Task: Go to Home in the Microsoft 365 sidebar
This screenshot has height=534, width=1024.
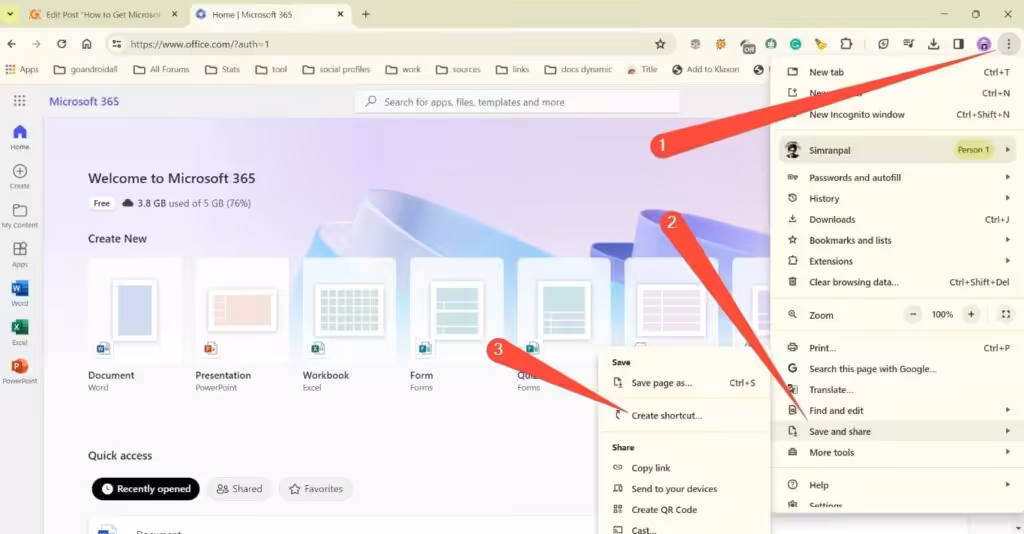Action: [20, 137]
